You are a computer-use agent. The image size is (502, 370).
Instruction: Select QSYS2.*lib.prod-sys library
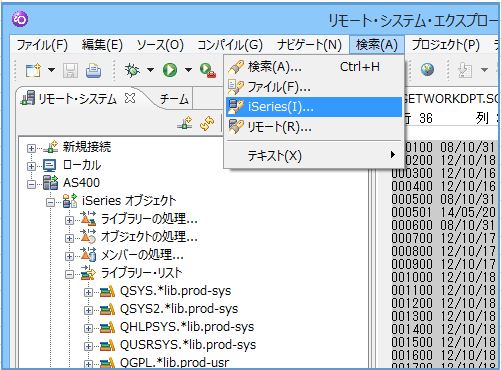pyautogui.click(x=179, y=309)
